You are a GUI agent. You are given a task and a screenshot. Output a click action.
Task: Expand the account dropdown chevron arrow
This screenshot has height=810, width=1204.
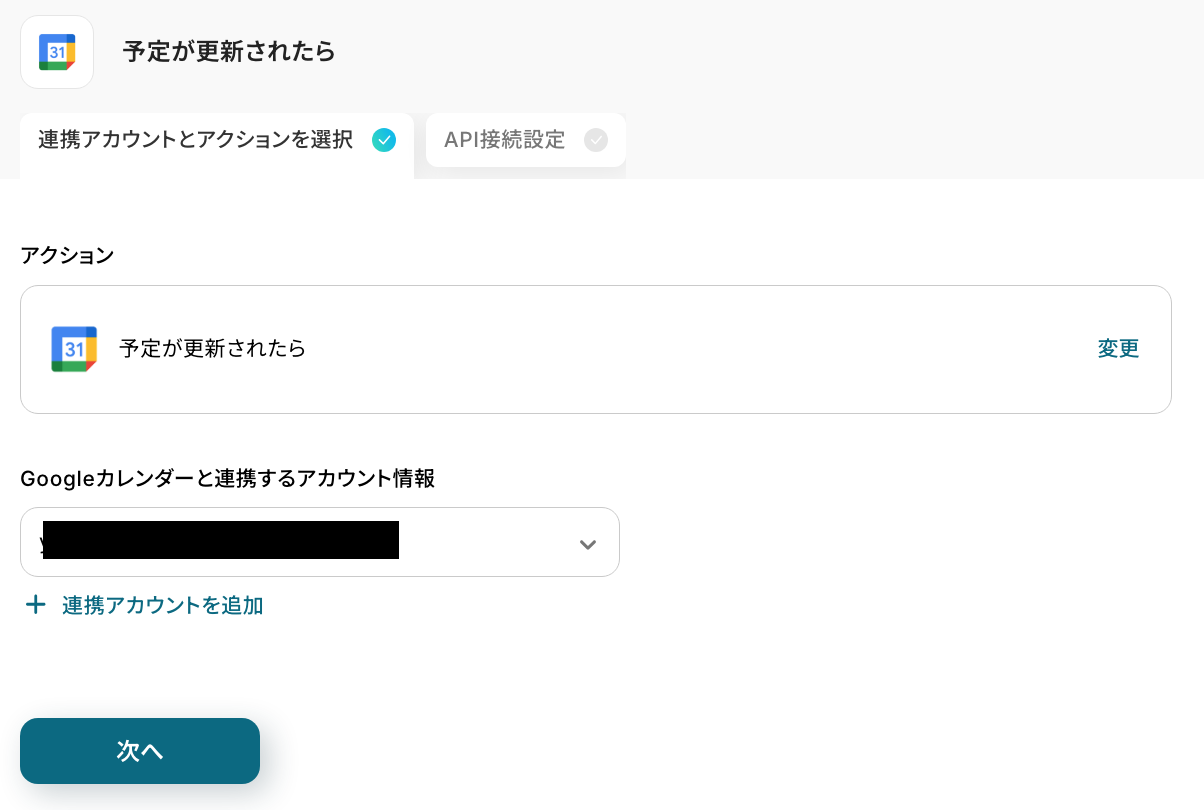(x=588, y=544)
